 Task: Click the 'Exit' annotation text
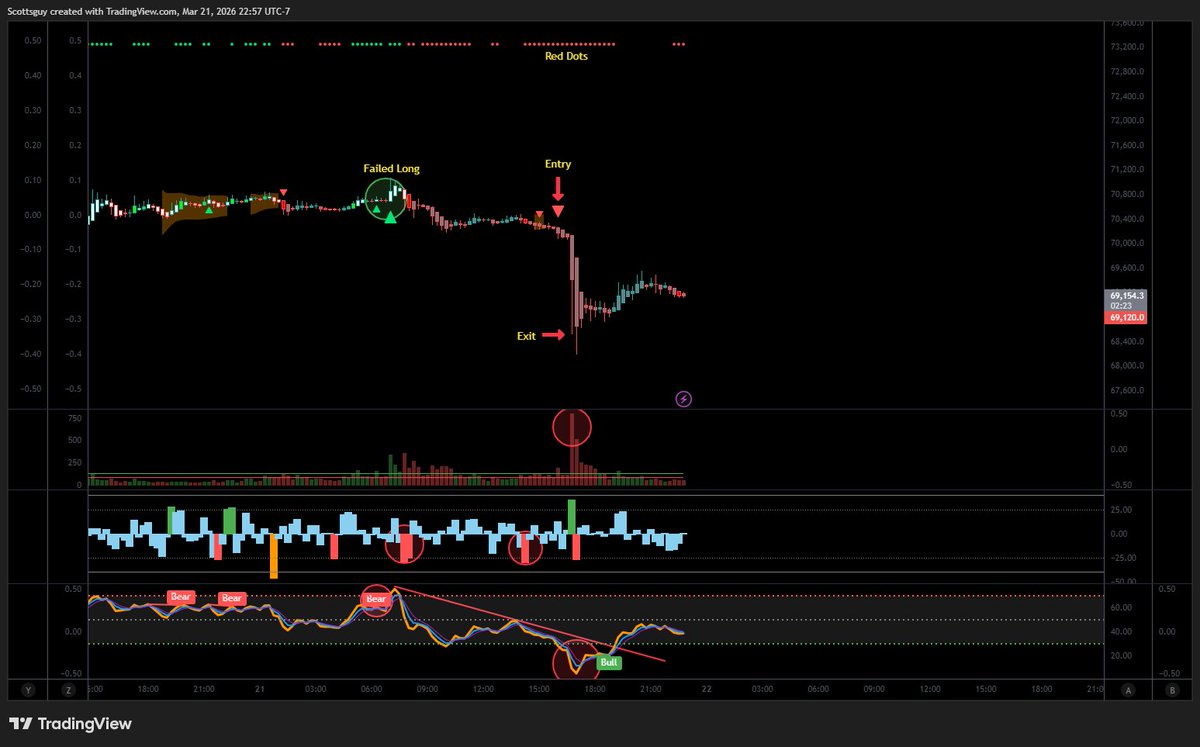coord(526,336)
